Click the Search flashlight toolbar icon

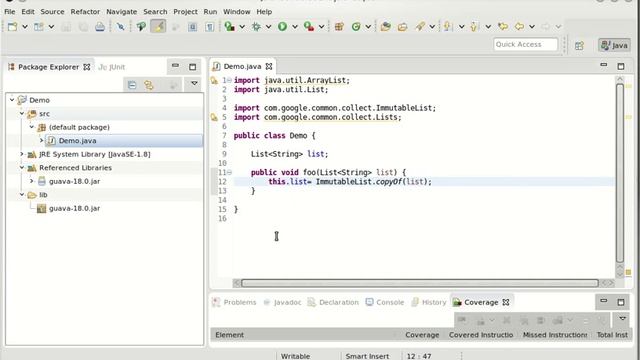pyautogui.click(x=420, y=27)
